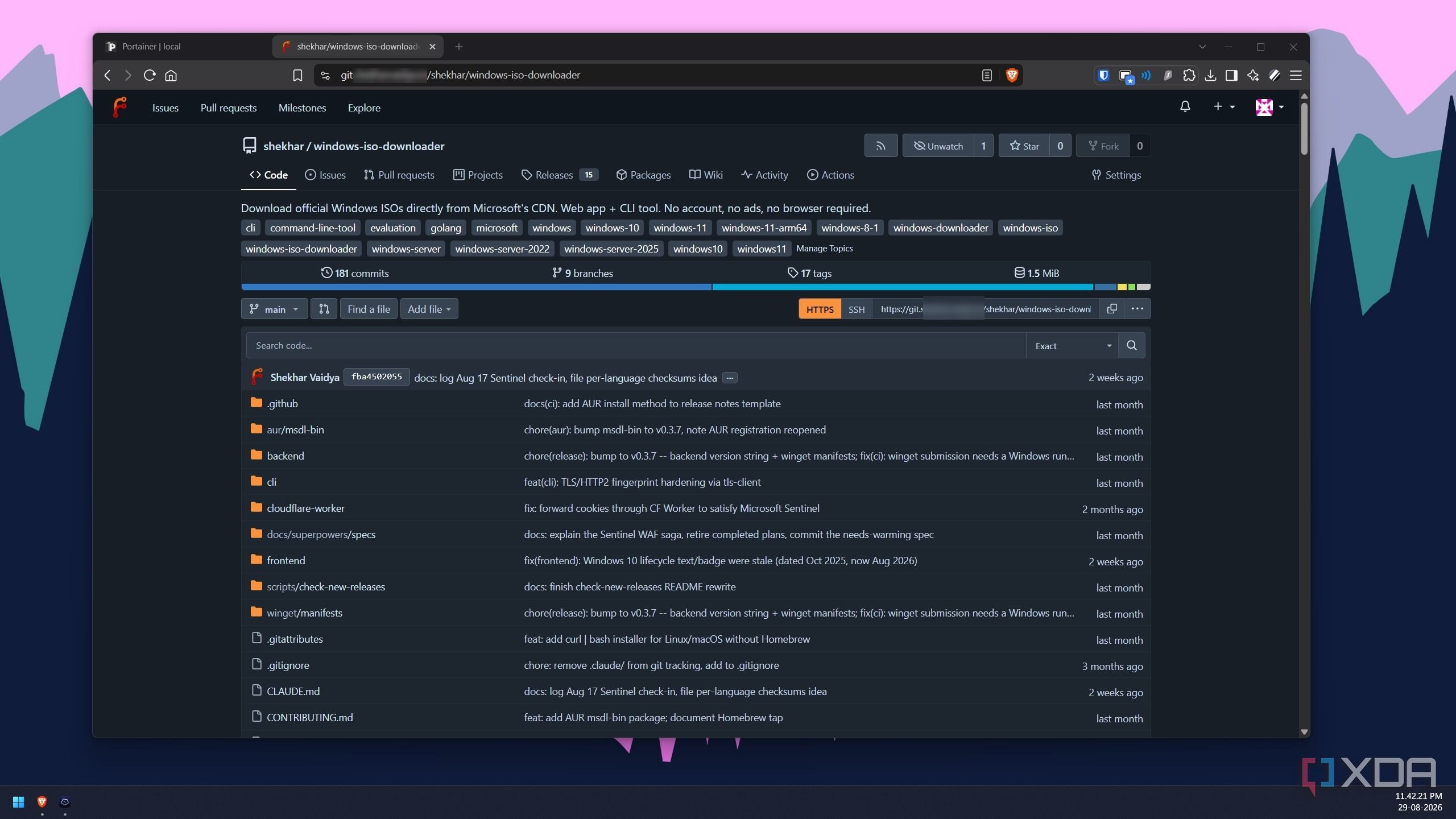Open the browser extensions puzzle icon

click(x=1189, y=75)
